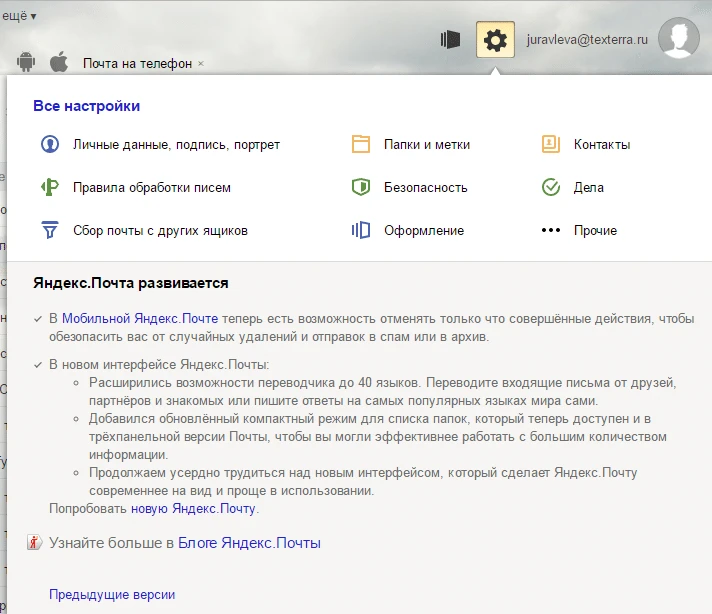The image size is (712, 614).
Task: Click the user avatar portrait
Action: [679, 38]
